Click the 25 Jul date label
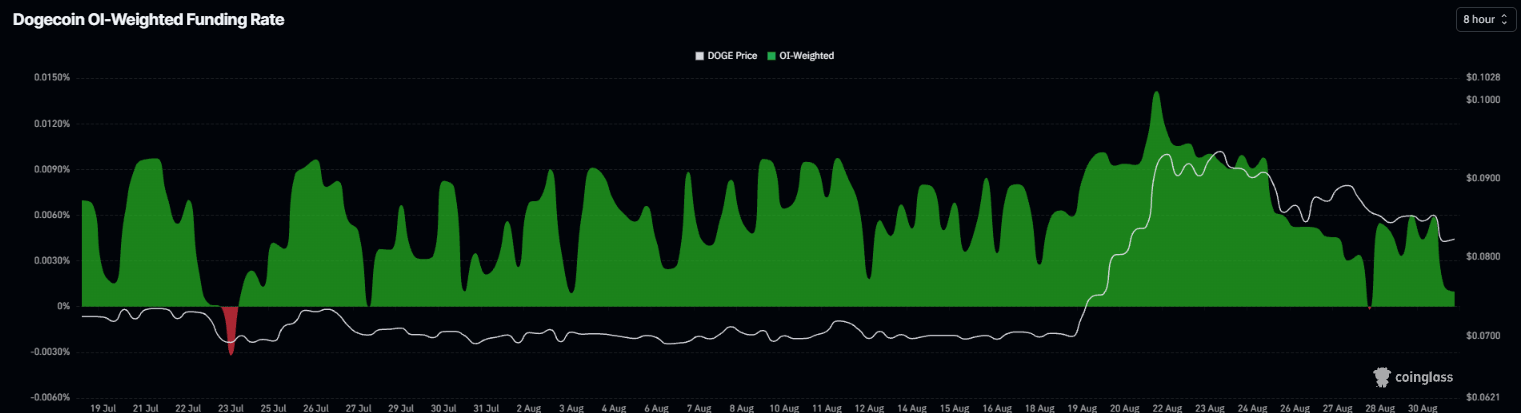 coord(273,408)
